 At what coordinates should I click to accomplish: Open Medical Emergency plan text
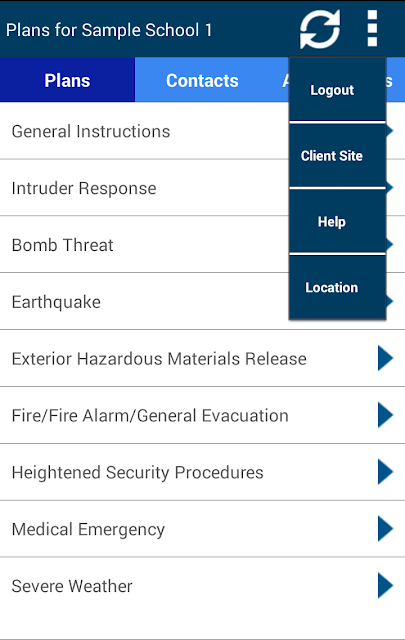coord(88,529)
